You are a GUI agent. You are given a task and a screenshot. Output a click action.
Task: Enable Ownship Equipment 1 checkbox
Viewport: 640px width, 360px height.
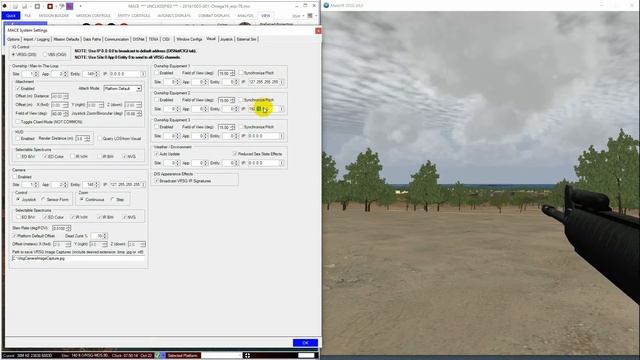pos(157,73)
